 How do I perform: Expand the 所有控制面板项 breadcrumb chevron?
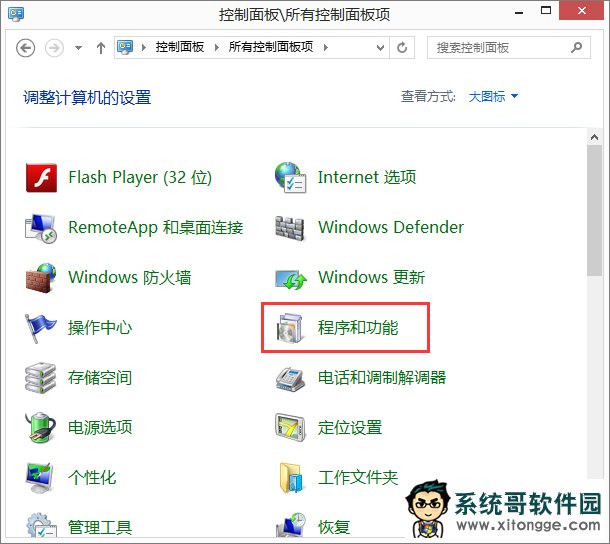(x=326, y=48)
